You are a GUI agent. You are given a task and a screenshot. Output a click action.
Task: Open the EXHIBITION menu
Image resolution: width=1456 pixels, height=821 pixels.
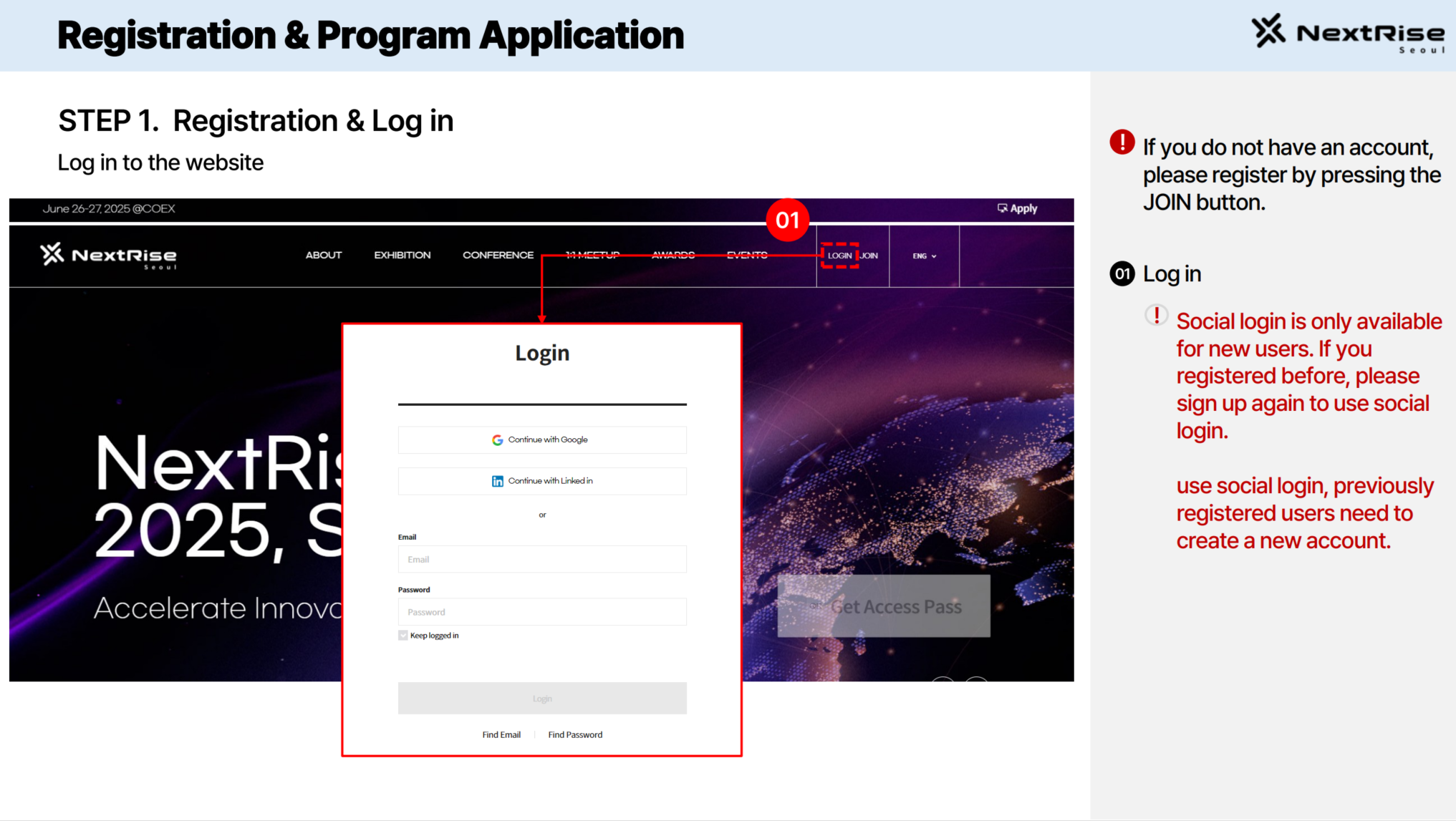pos(402,256)
